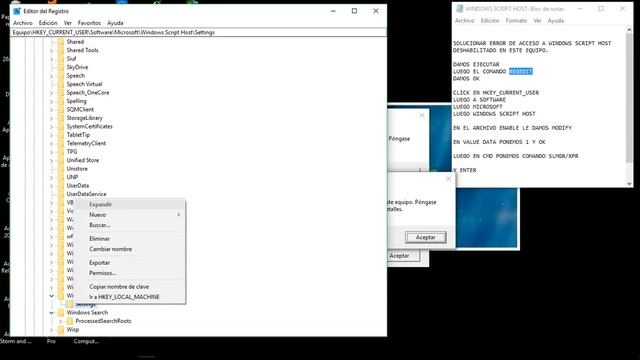Open Archivo menu in Registry Editor
640x360 pixels.
[22, 23]
